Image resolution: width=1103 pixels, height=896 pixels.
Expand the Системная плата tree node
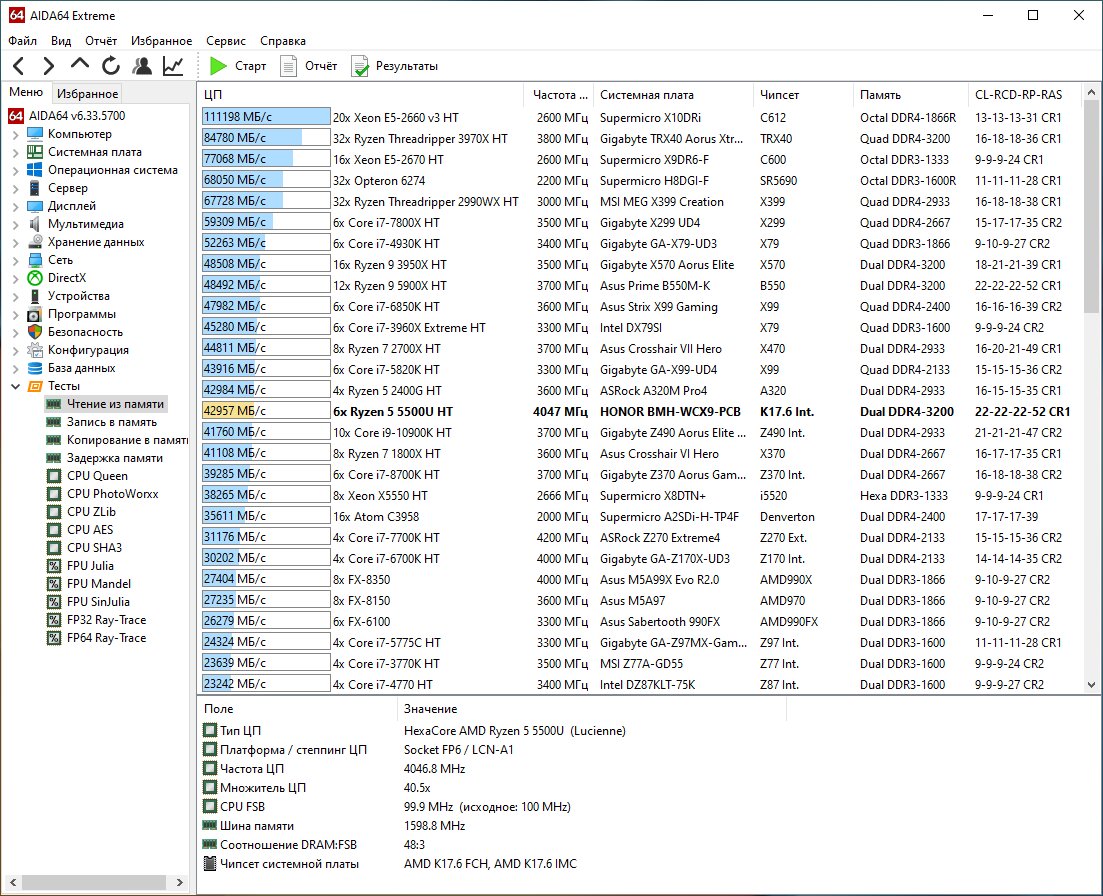pos(15,152)
